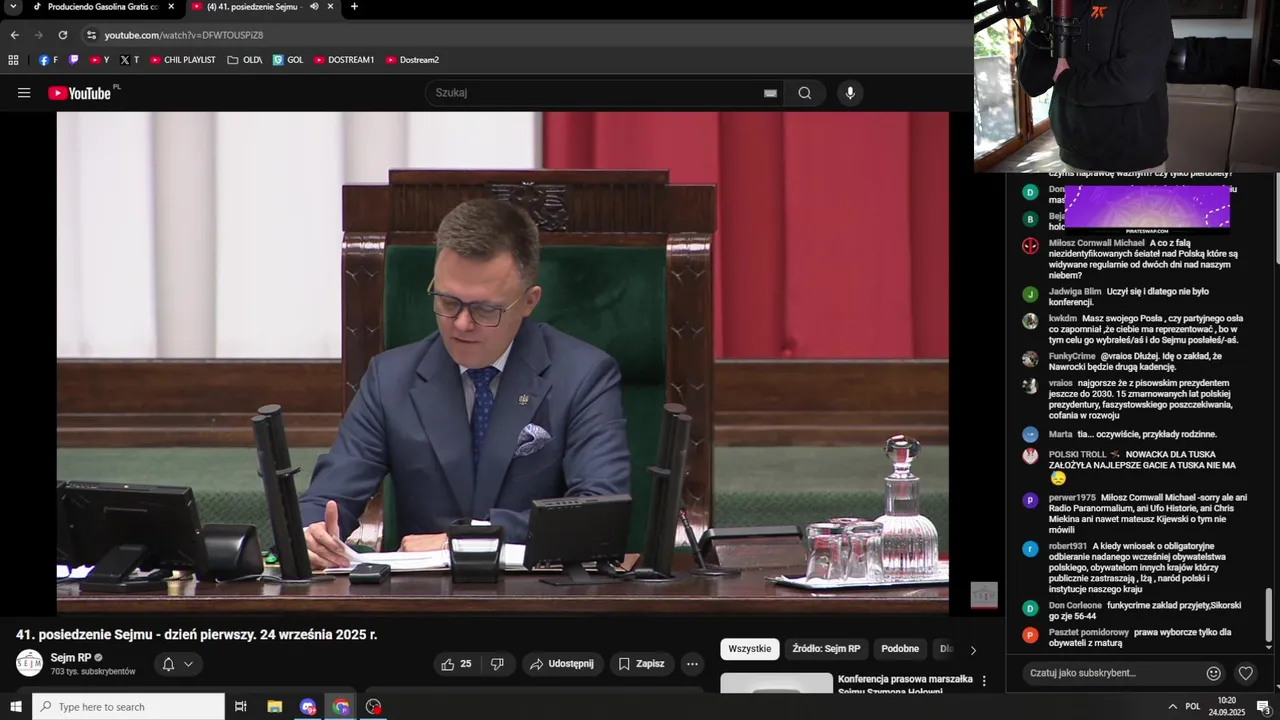View site information icon in address bar
Screen dimensions: 1280x720
pos(91,35)
